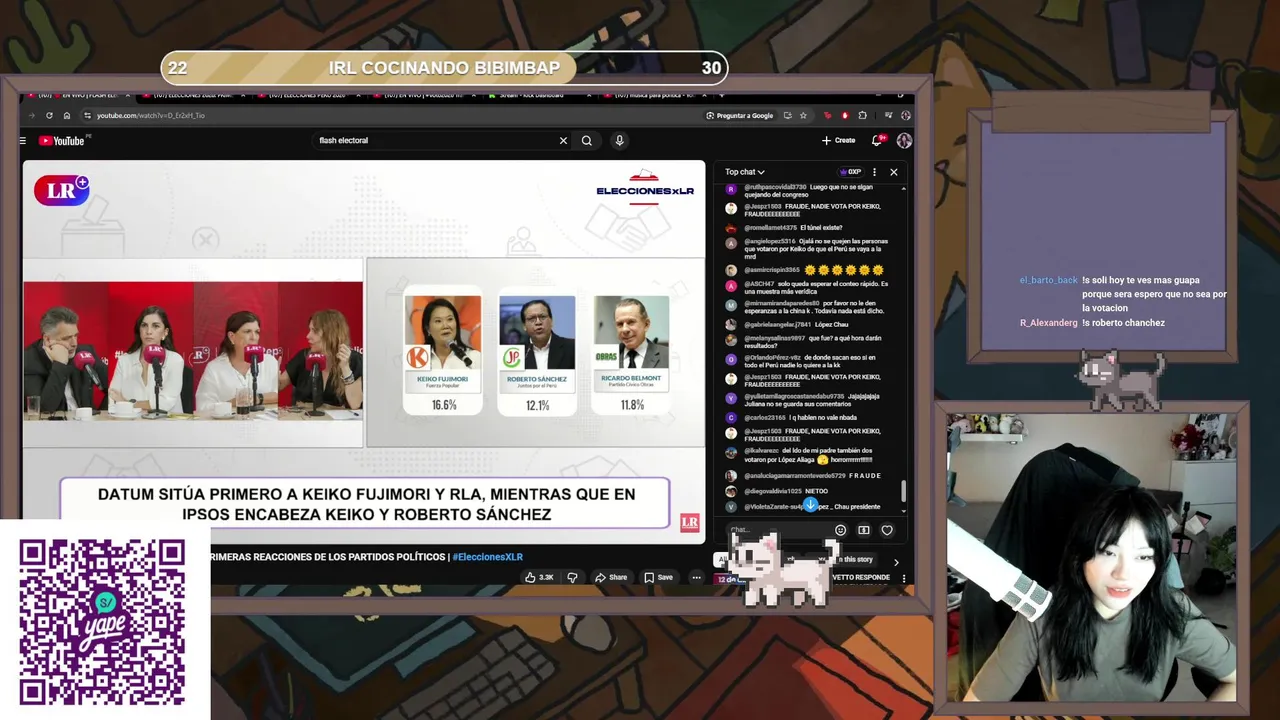
Task: Share the video
Action: [611, 577]
